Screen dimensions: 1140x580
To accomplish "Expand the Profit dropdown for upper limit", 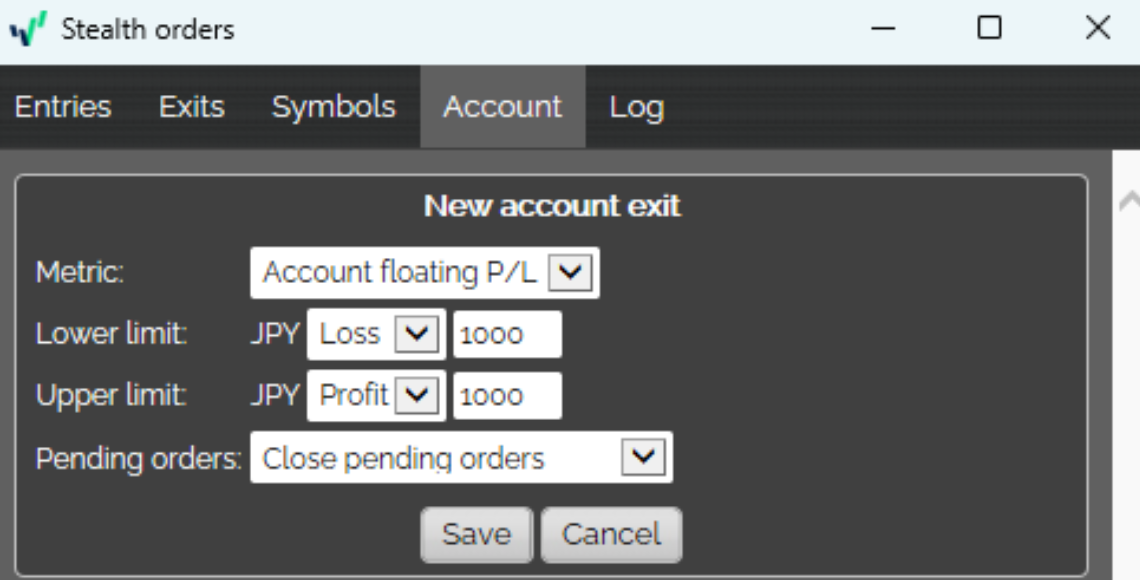I will click(x=375, y=396).
